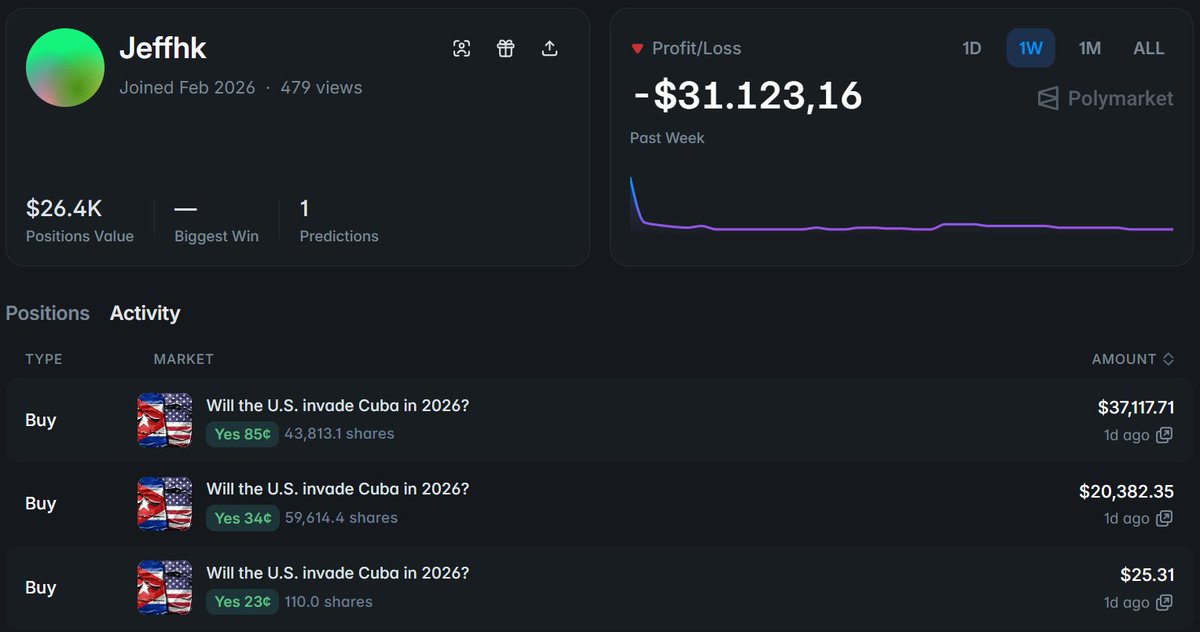Click the TYPE column header
Screen dimensions: 1200x632
[x=44, y=359]
